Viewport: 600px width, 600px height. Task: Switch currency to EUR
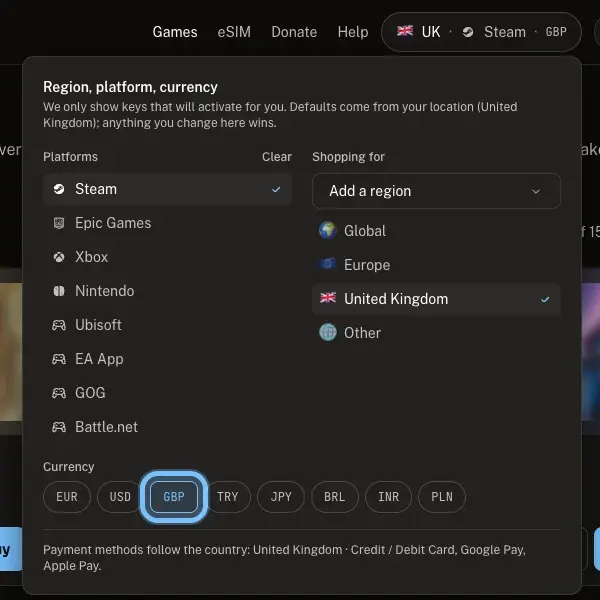tap(67, 497)
